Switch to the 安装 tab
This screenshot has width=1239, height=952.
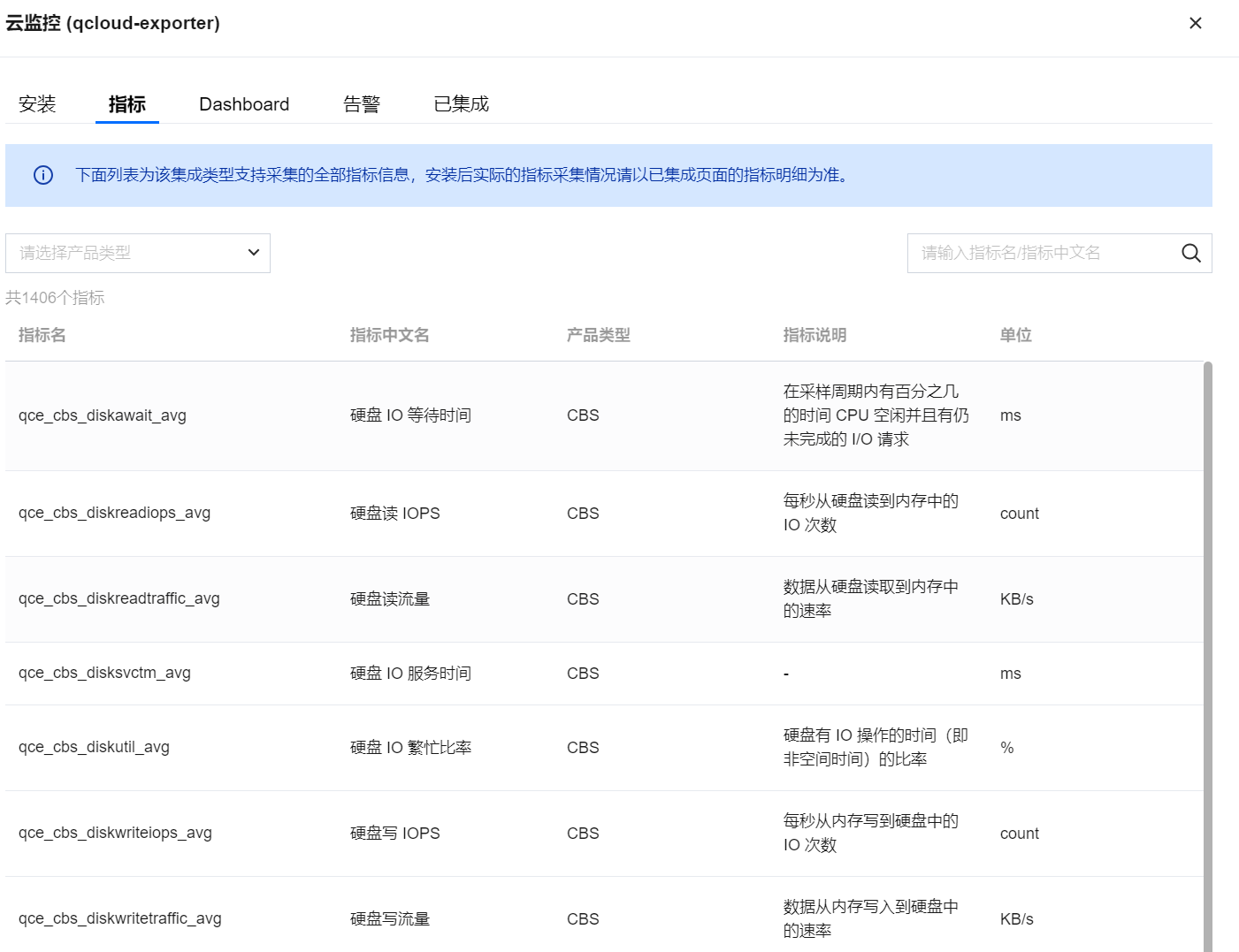(x=37, y=104)
